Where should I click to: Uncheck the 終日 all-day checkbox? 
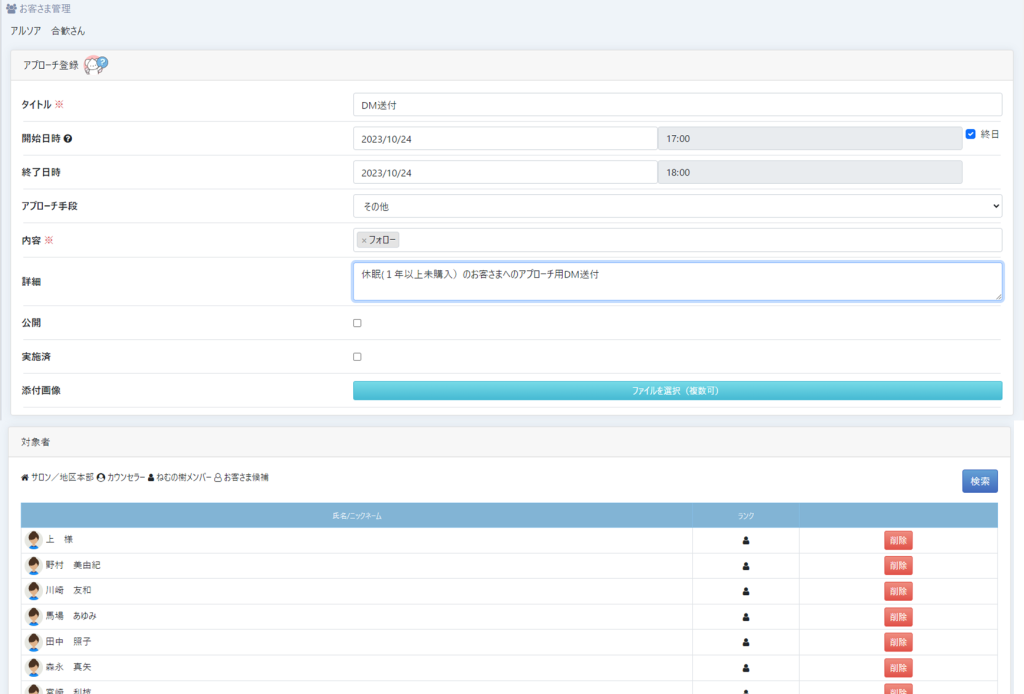pos(970,134)
